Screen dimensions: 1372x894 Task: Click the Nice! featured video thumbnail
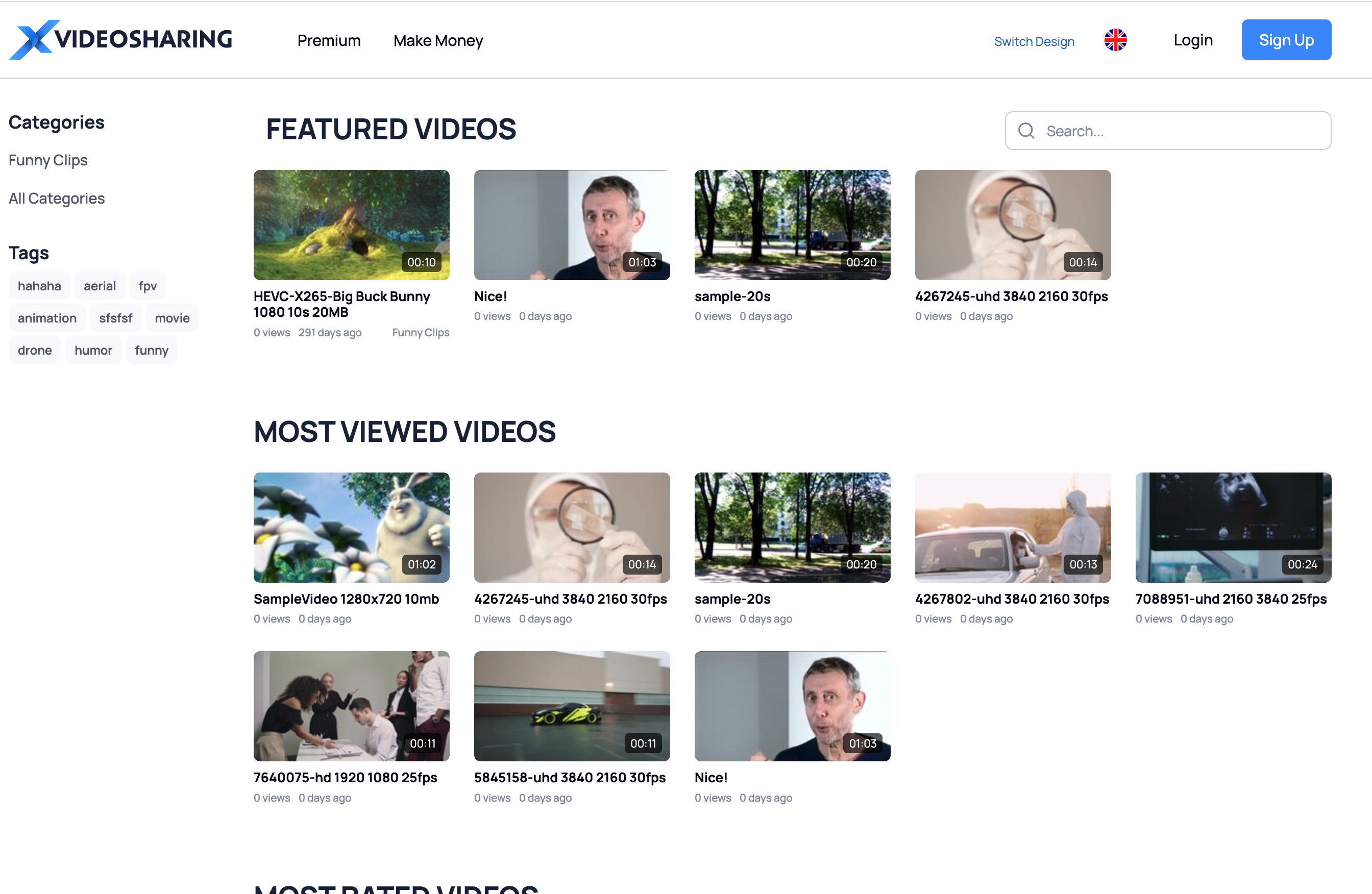tap(571, 224)
